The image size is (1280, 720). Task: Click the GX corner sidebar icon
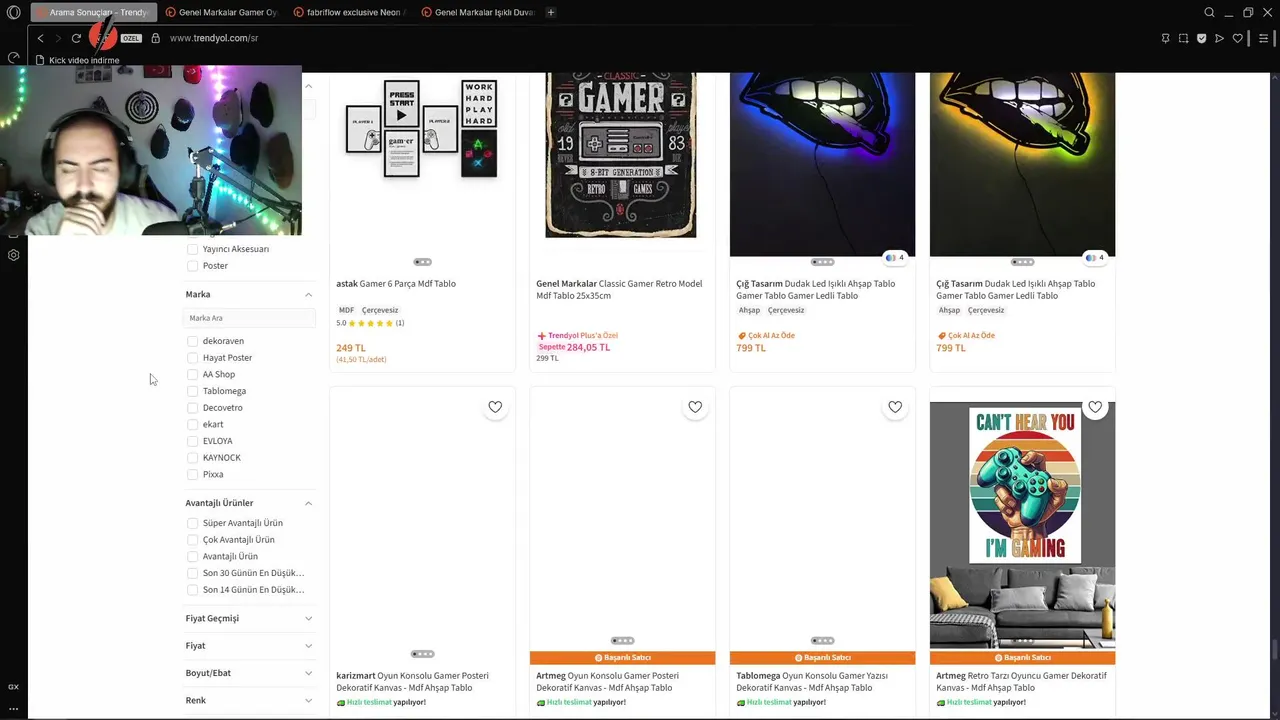(13, 686)
